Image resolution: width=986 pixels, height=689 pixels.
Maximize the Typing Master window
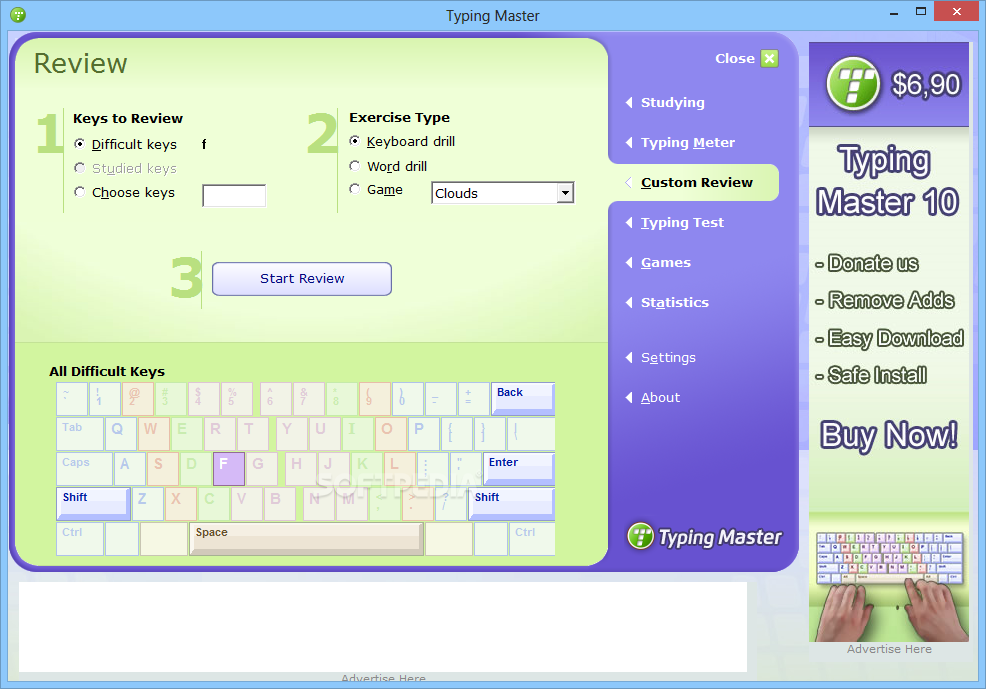click(921, 12)
